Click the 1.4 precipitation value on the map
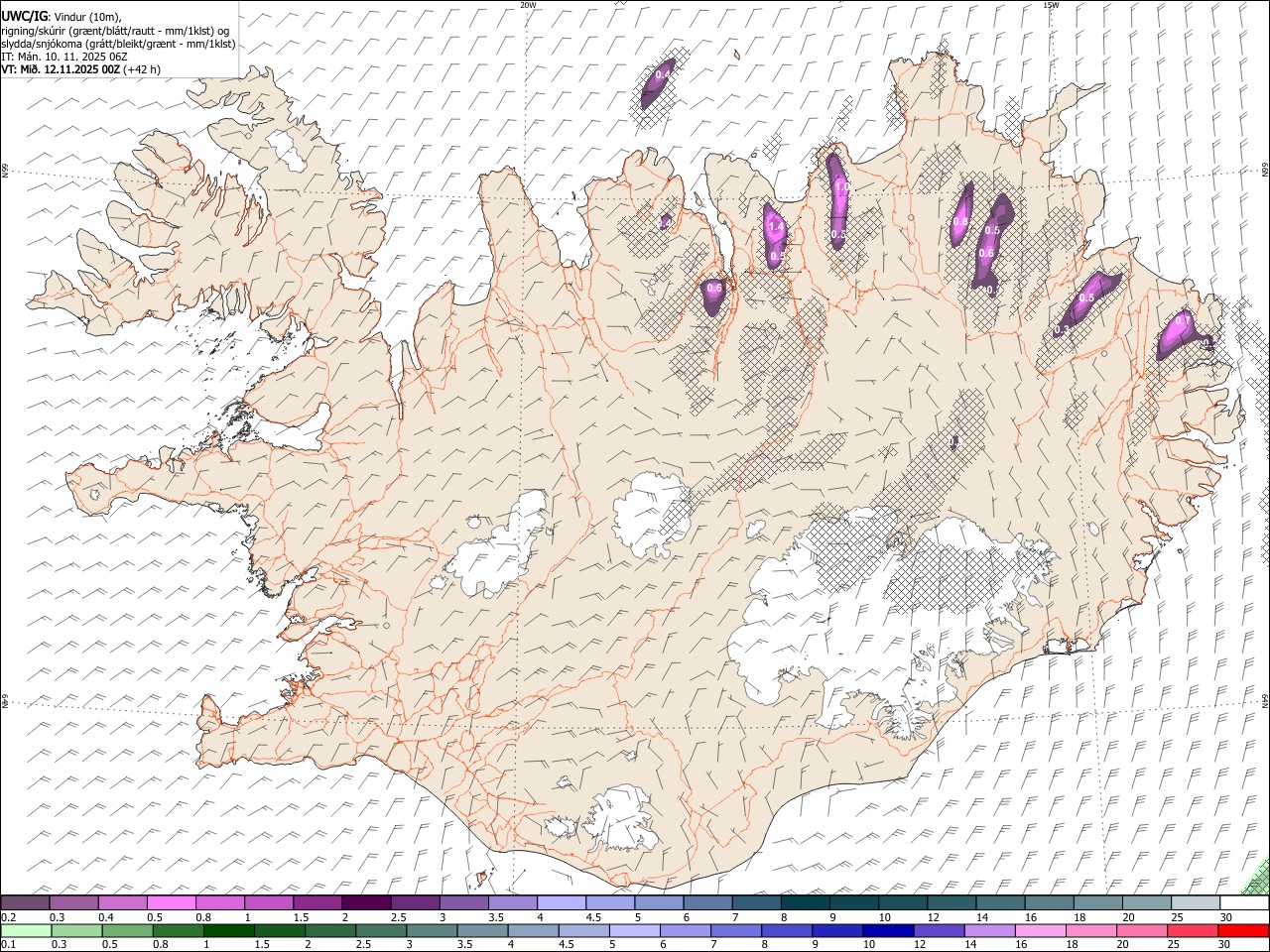Image resolution: width=1270 pixels, height=952 pixels. (x=776, y=226)
